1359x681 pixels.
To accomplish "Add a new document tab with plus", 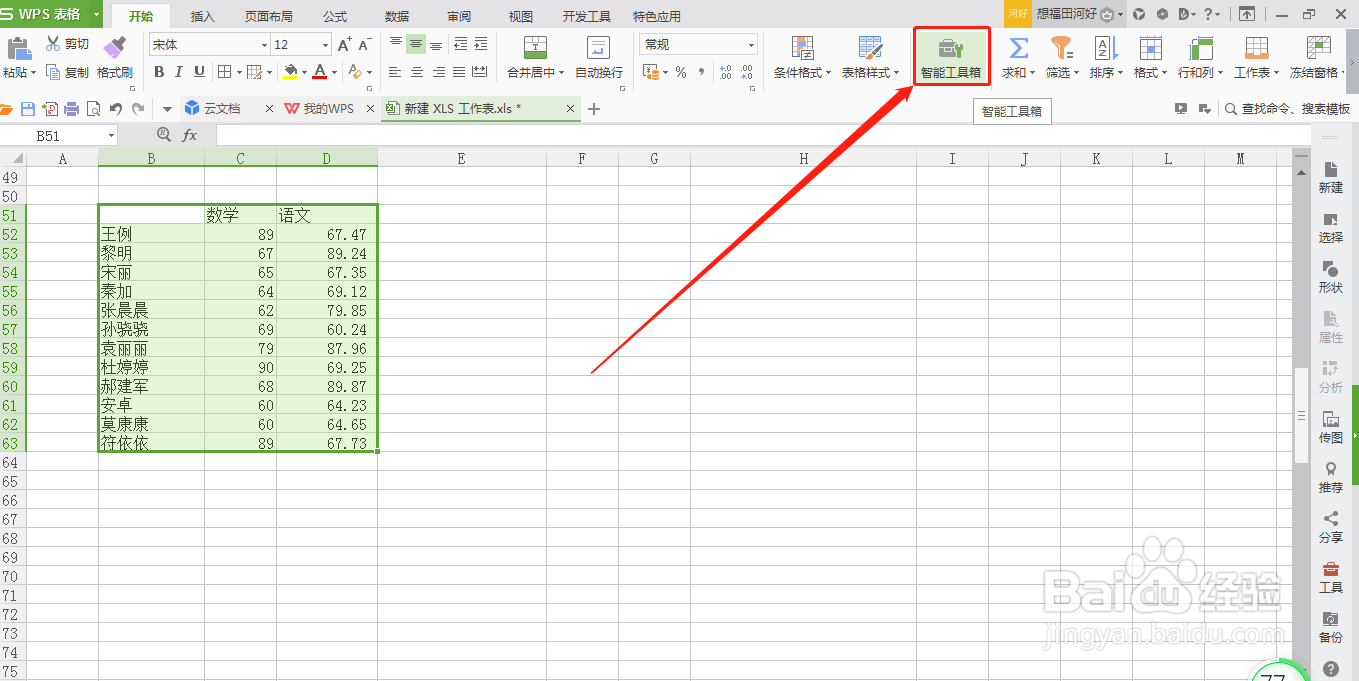I will (x=594, y=109).
